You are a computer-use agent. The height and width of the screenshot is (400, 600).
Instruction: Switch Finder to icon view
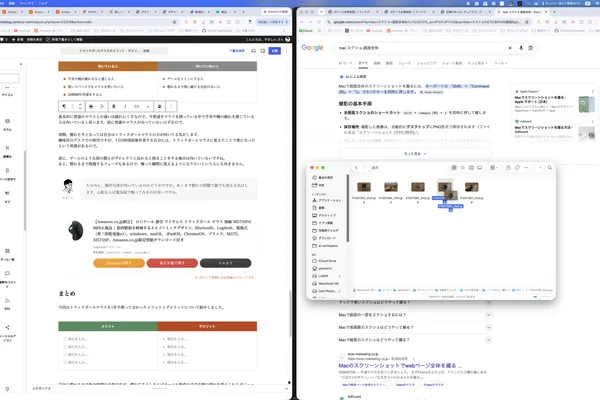pyautogui.click(x=454, y=168)
